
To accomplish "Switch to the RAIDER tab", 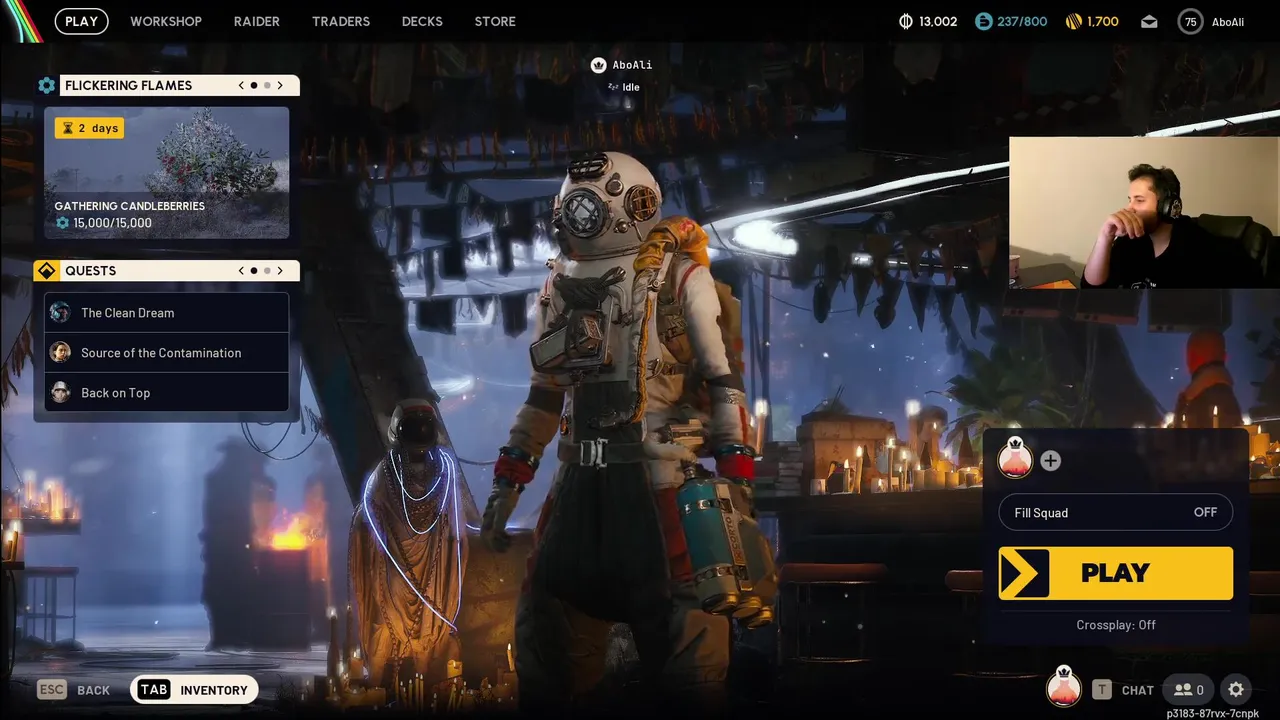I will tap(257, 21).
